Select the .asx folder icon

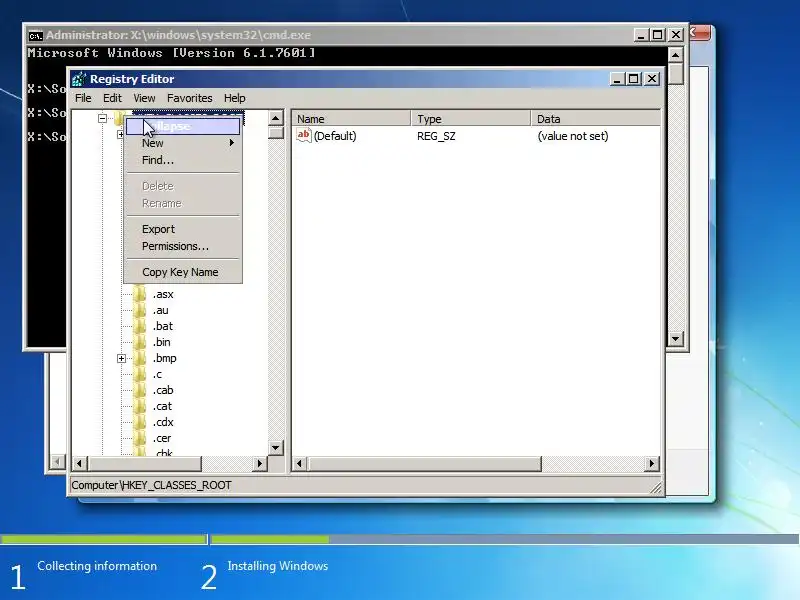pos(140,294)
